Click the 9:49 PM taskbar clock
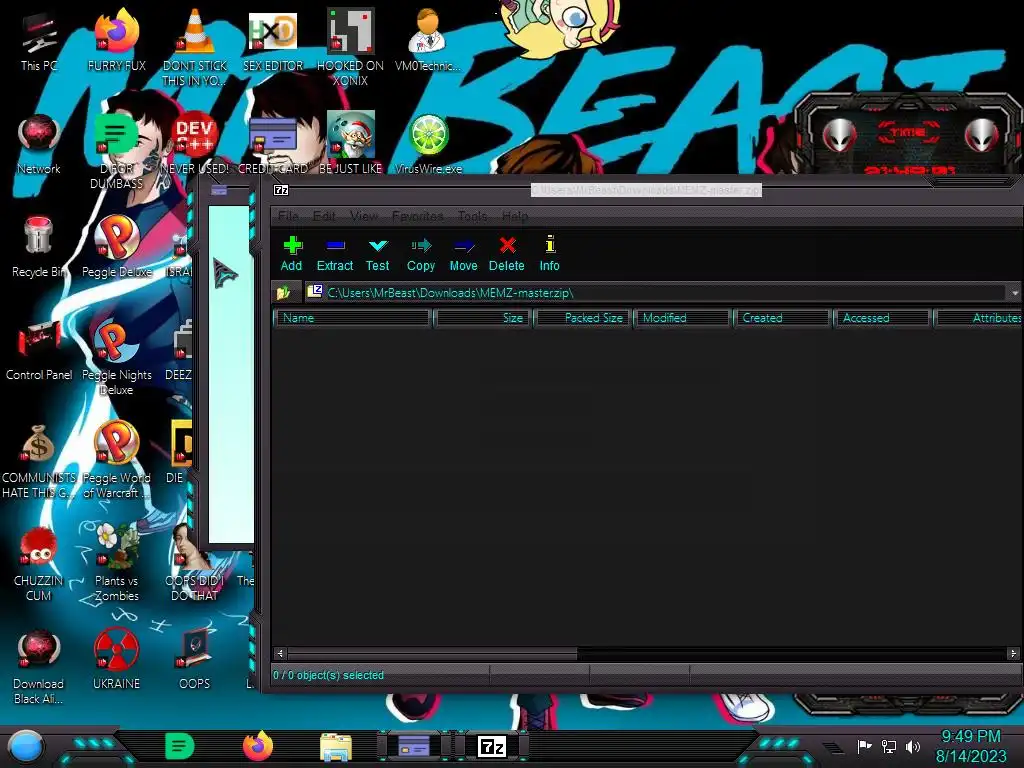 (x=971, y=737)
